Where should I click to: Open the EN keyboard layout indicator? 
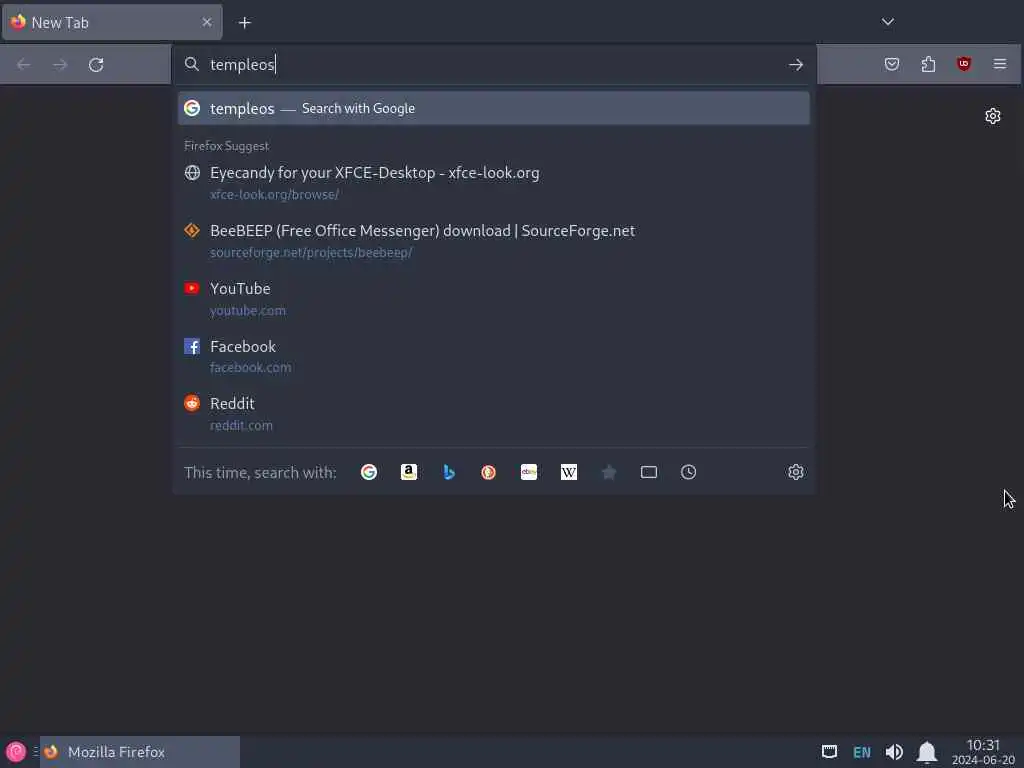pos(861,752)
